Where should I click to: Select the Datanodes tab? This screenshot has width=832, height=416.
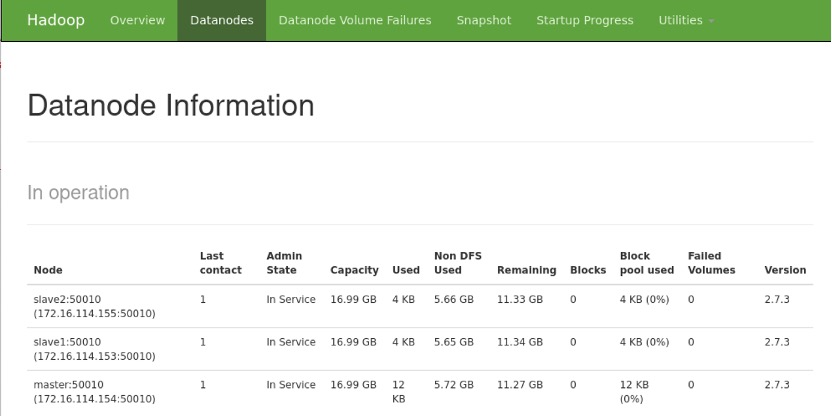tap(221, 20)
